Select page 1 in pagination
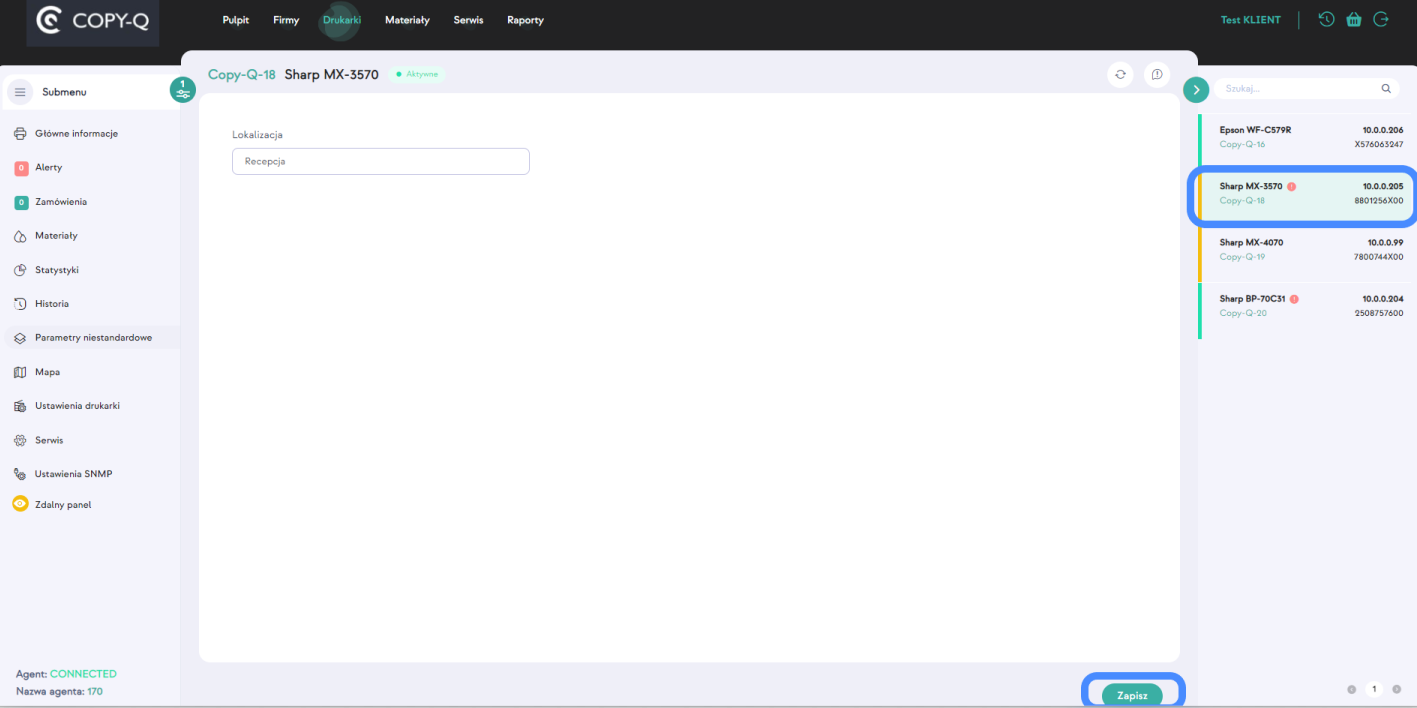Screen dimensions: 1417x708 (x=1374, y=689)
